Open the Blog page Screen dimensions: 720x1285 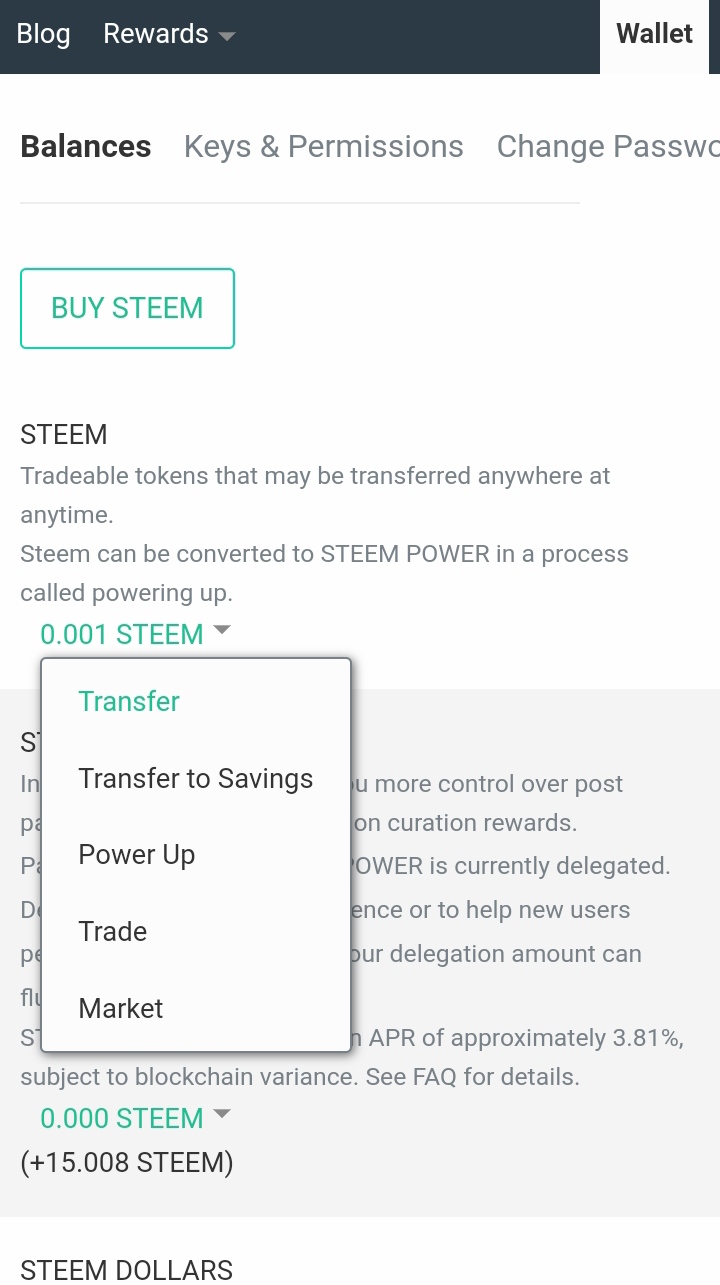point(43,34)
